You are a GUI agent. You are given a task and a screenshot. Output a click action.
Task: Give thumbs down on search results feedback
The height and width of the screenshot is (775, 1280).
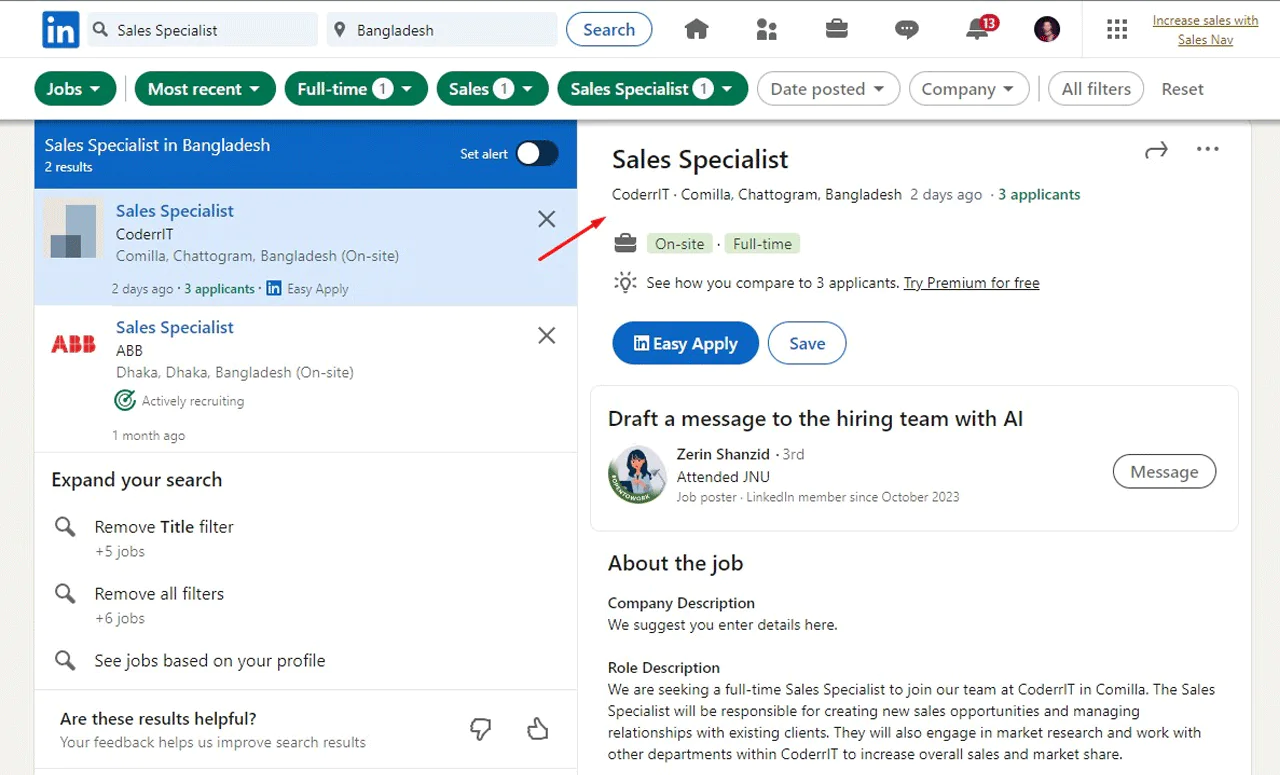tap(481, 729)
